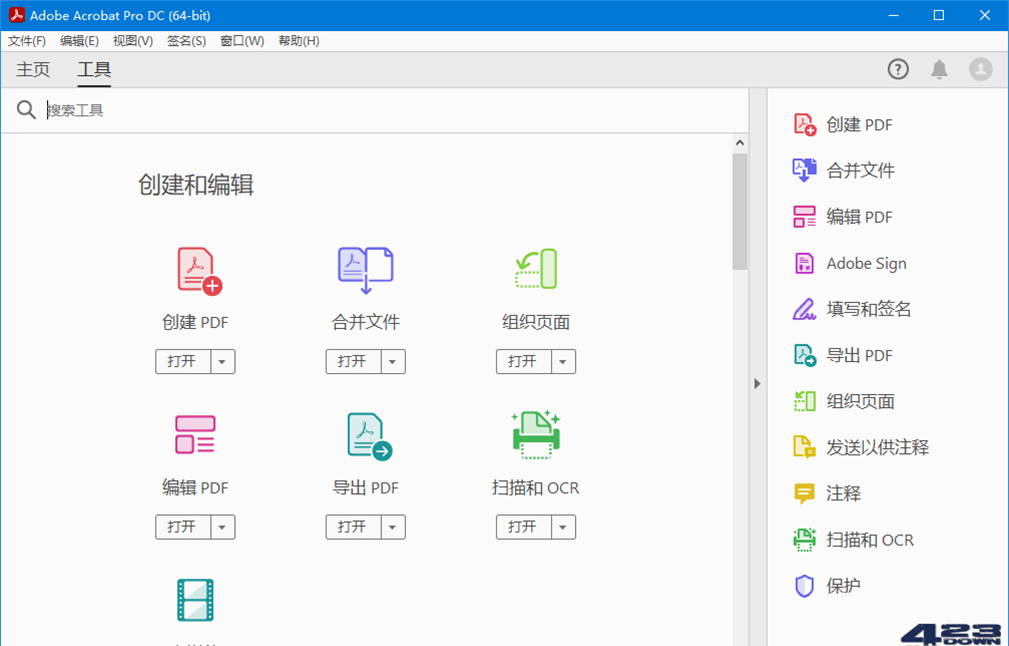Click the 扫描和 OCR label in sidebar

tap(870, 540)
